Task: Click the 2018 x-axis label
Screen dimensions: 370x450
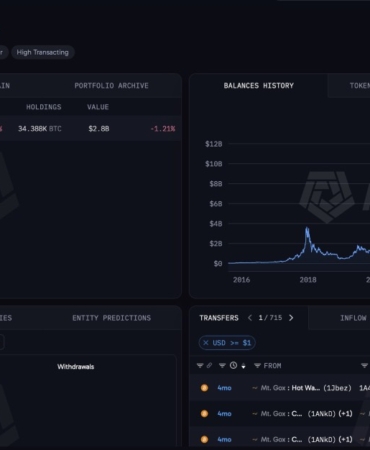Action: click(x=308, y=280)
